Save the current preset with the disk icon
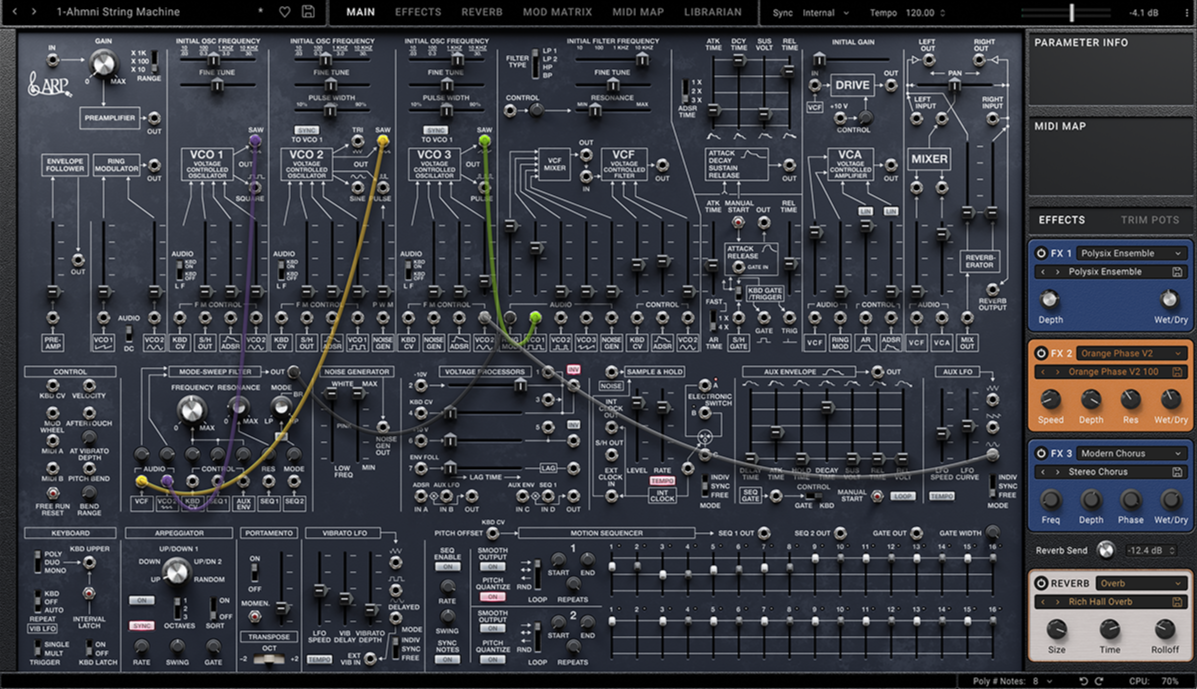This screenshot has width=1197, height=689. 309,12
